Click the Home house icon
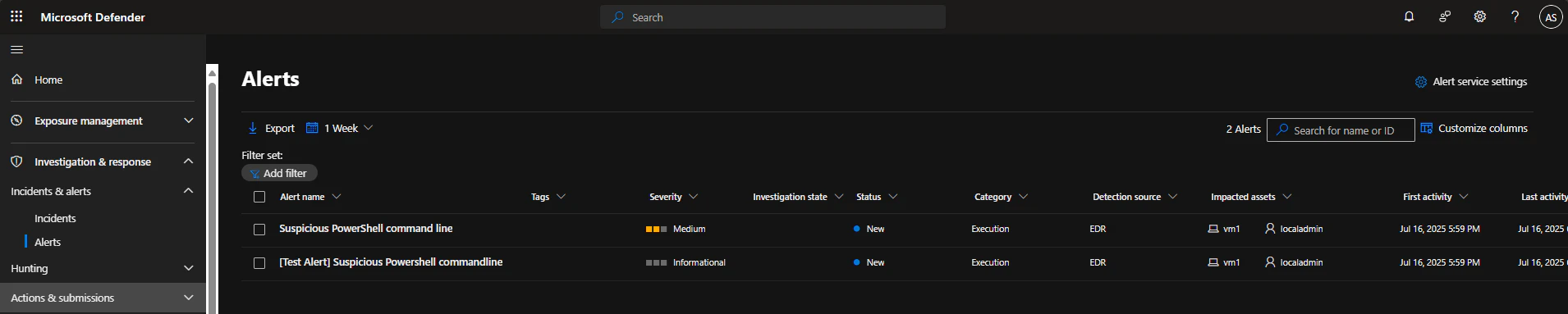1568x314 pixels. [x=16, y=80]
